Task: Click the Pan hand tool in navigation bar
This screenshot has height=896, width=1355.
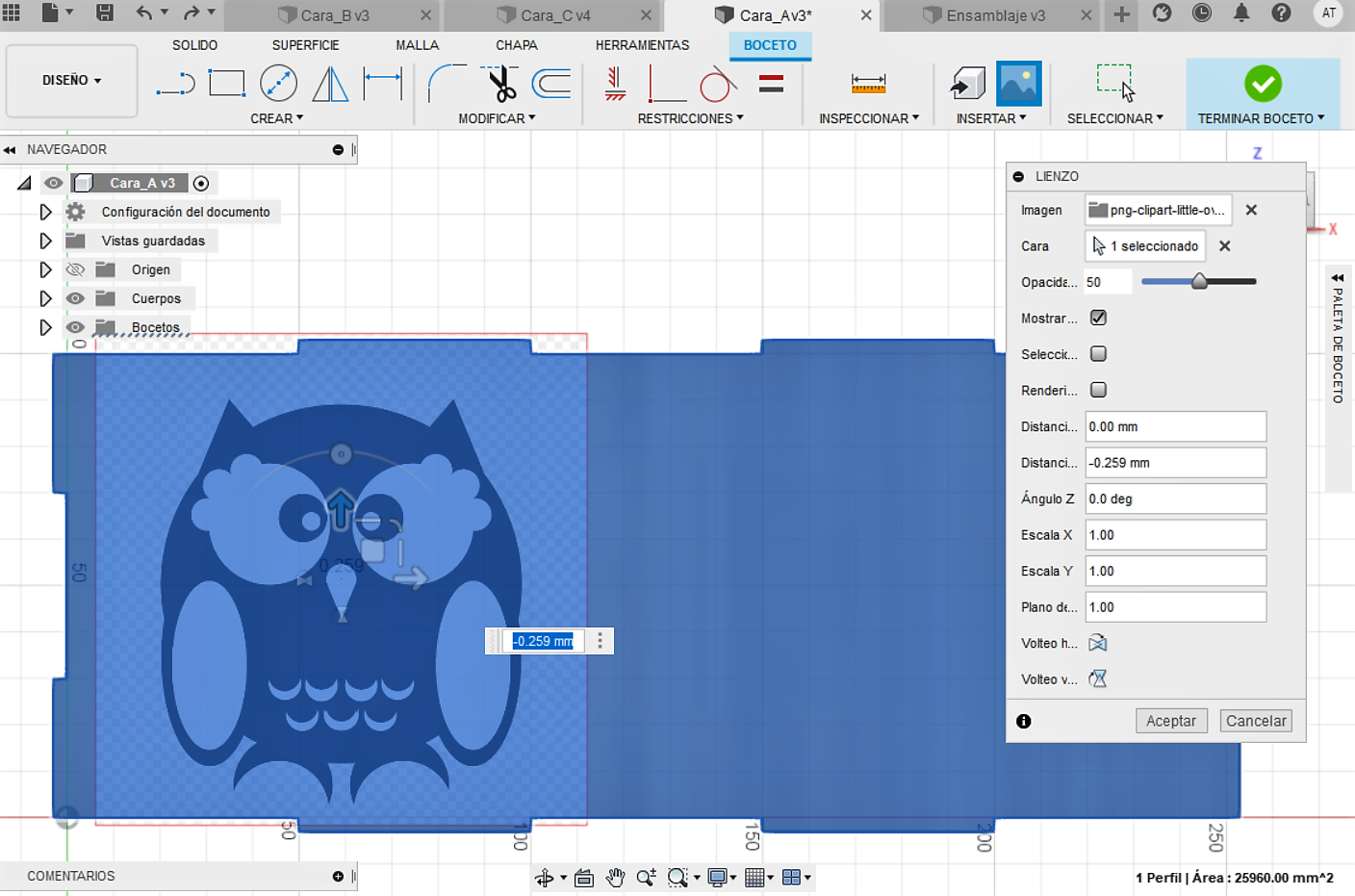Action: [x=616, y=877]
